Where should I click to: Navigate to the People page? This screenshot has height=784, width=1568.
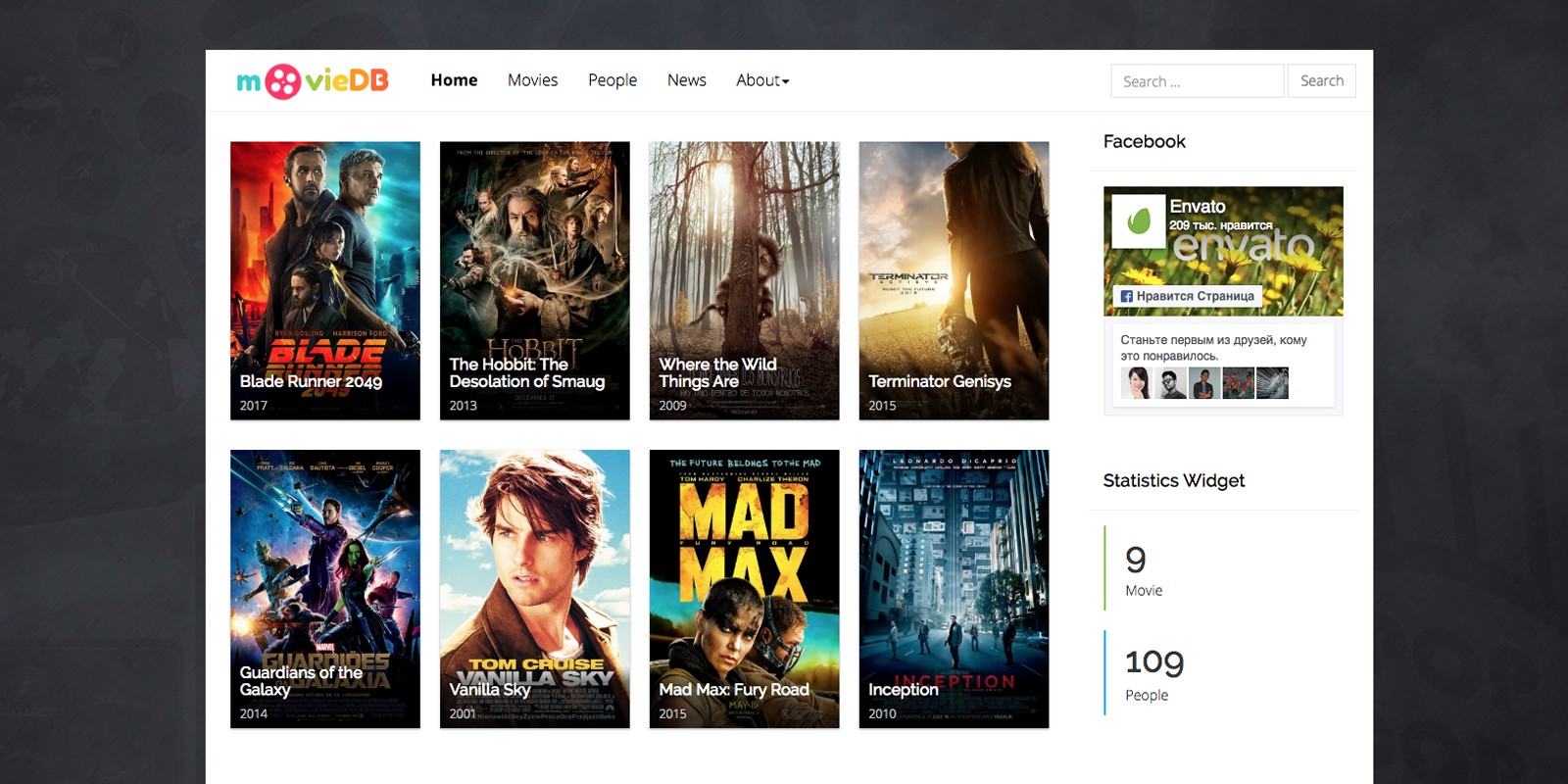click(x=612, y=80)
